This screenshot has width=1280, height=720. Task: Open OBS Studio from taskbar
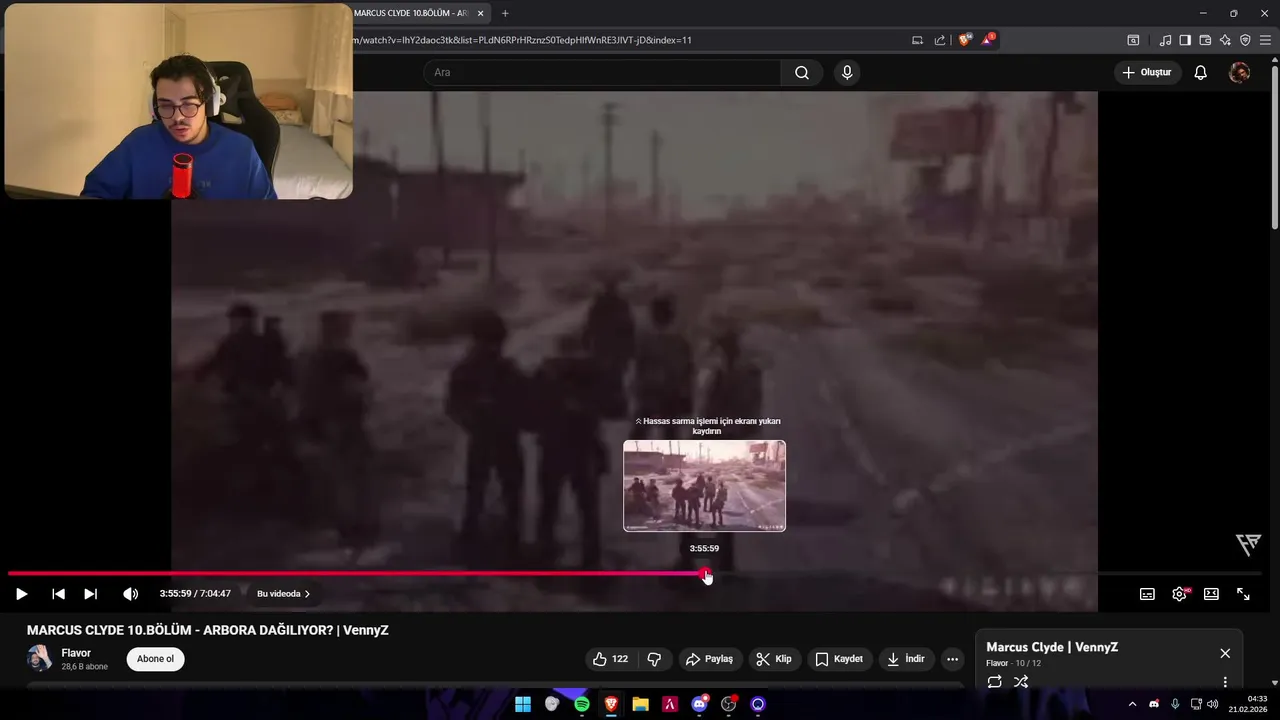729,704
